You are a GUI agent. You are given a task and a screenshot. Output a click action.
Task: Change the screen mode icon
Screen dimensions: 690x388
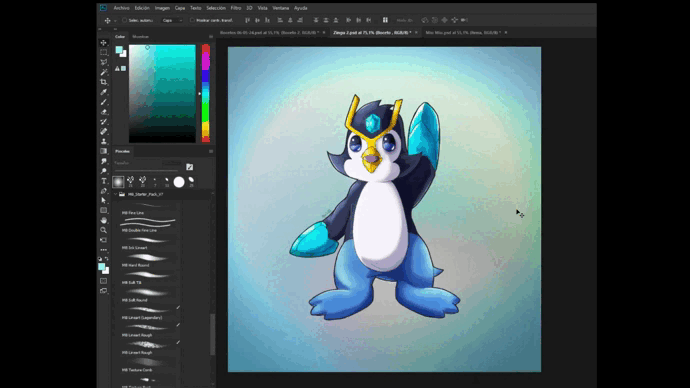point(103,291)
